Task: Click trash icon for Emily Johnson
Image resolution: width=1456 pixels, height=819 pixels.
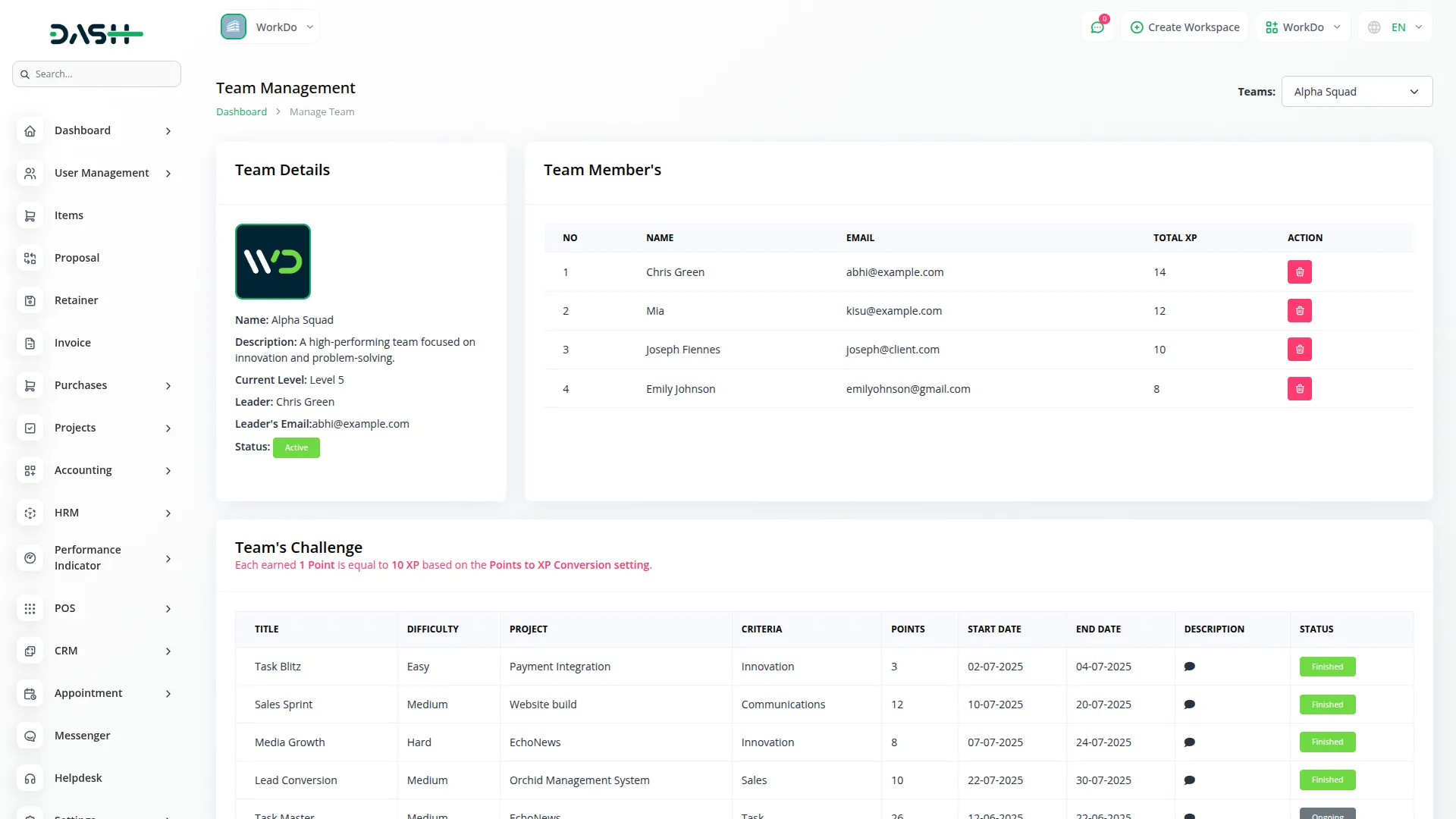Action: (1299, 389)
